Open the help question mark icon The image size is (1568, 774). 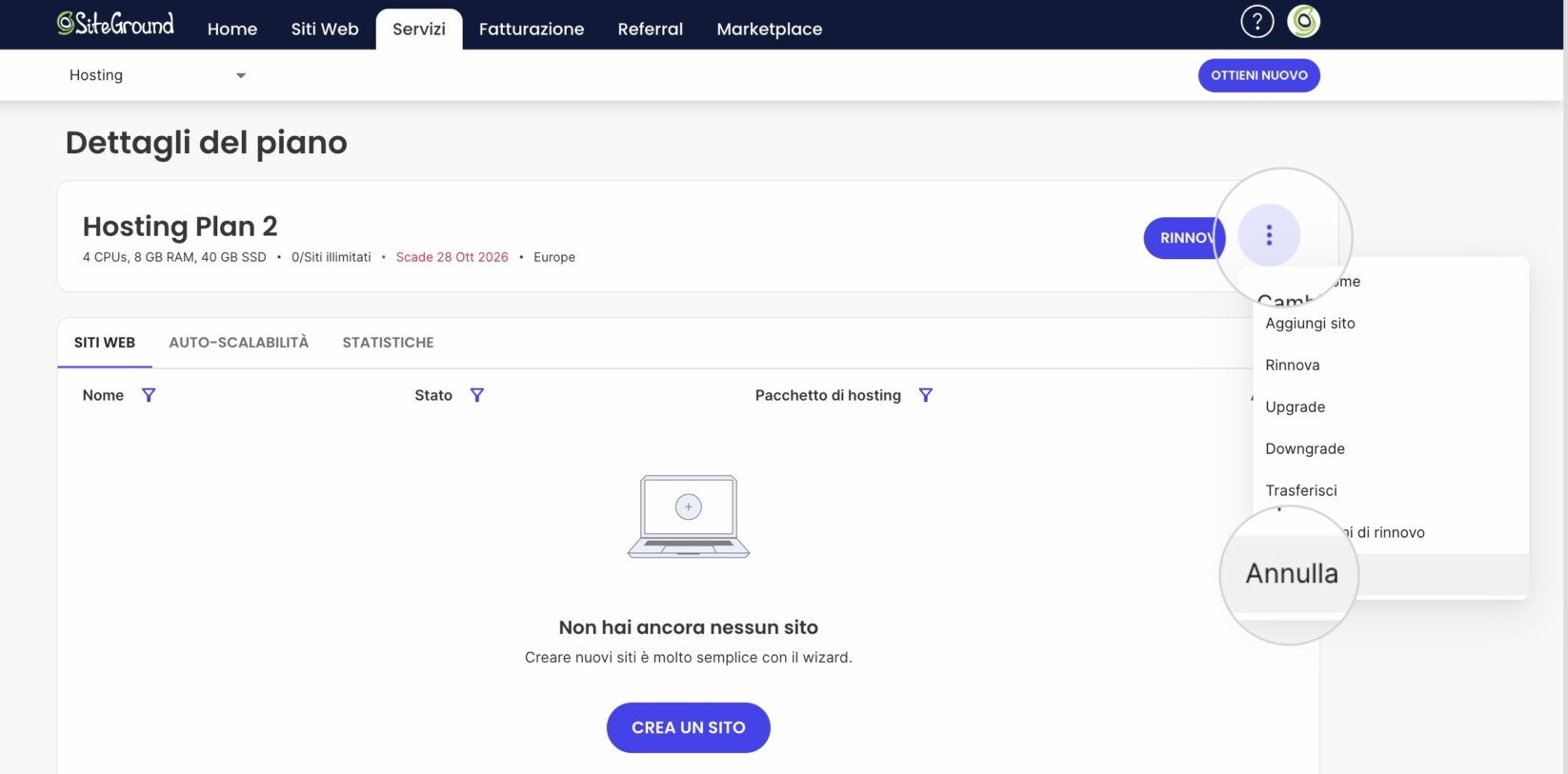tap(1256, 22)
